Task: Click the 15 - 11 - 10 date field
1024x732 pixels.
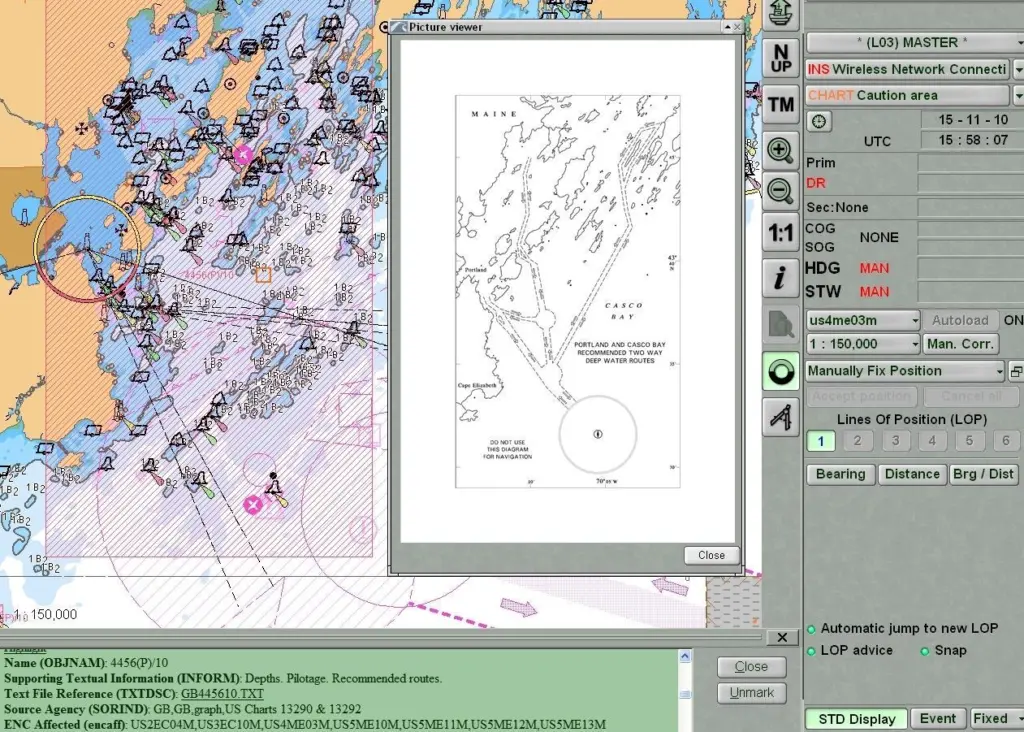Action: (x=972, y=119)
